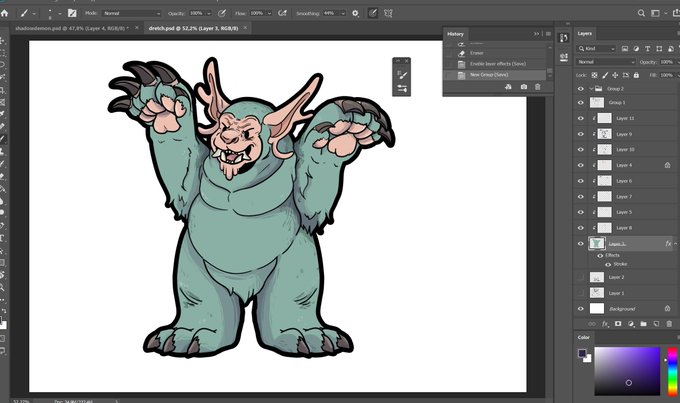The height and width of the screenshot is (403, 680).
Task: Select the History panel tab
Action: tap(456, 34)
